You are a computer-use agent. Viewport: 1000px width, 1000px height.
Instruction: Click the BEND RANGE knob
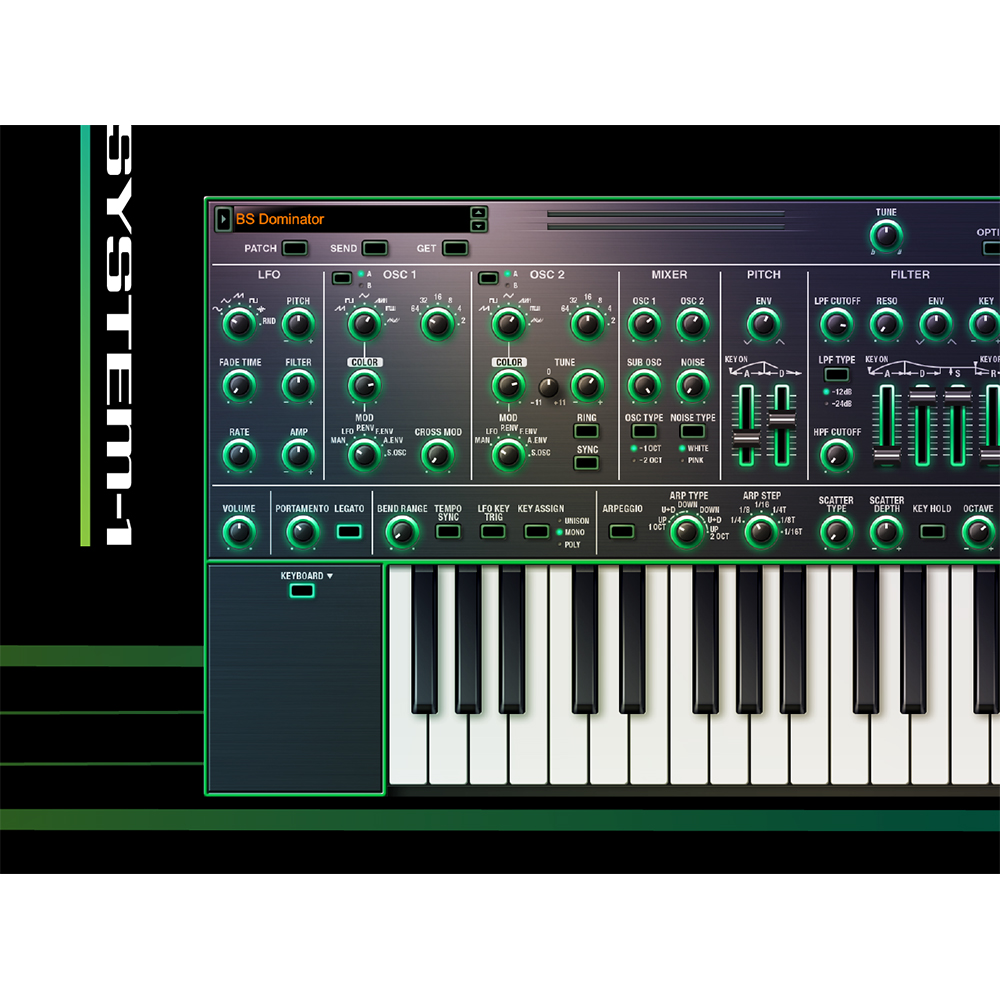click(401, 532)
